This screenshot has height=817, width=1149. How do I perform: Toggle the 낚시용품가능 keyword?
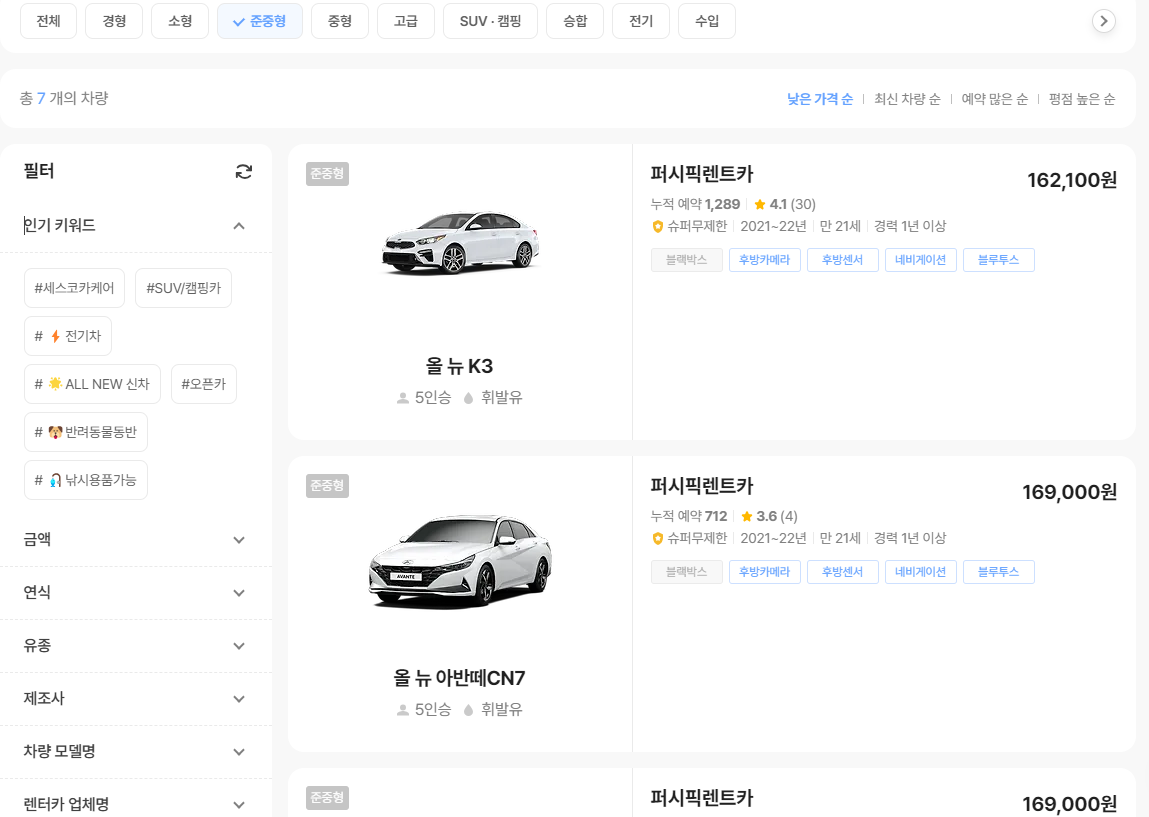(86, 480)
